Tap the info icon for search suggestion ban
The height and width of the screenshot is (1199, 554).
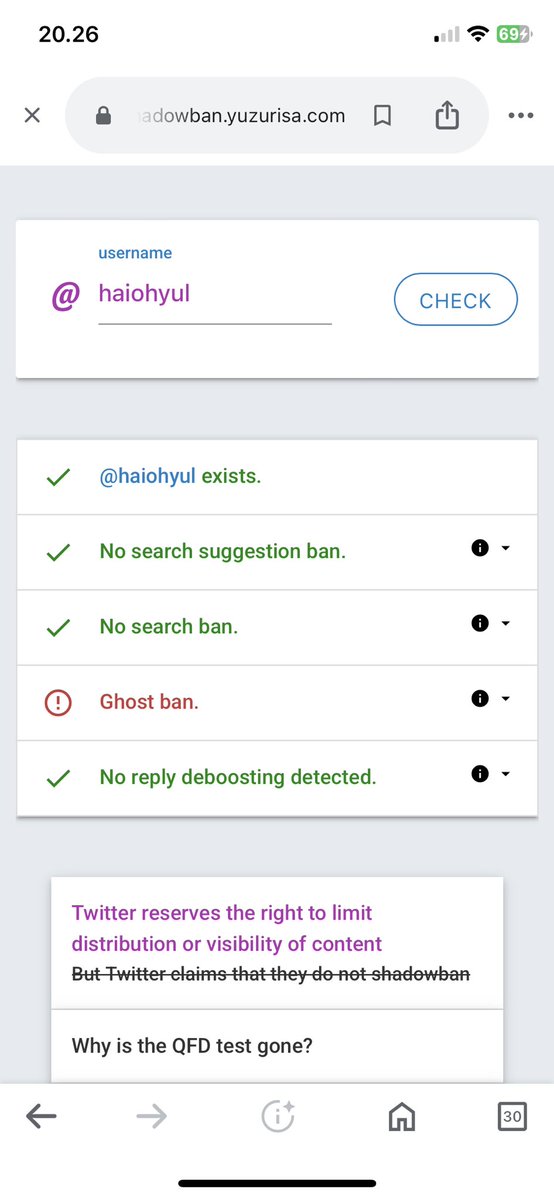coord(480,548)
